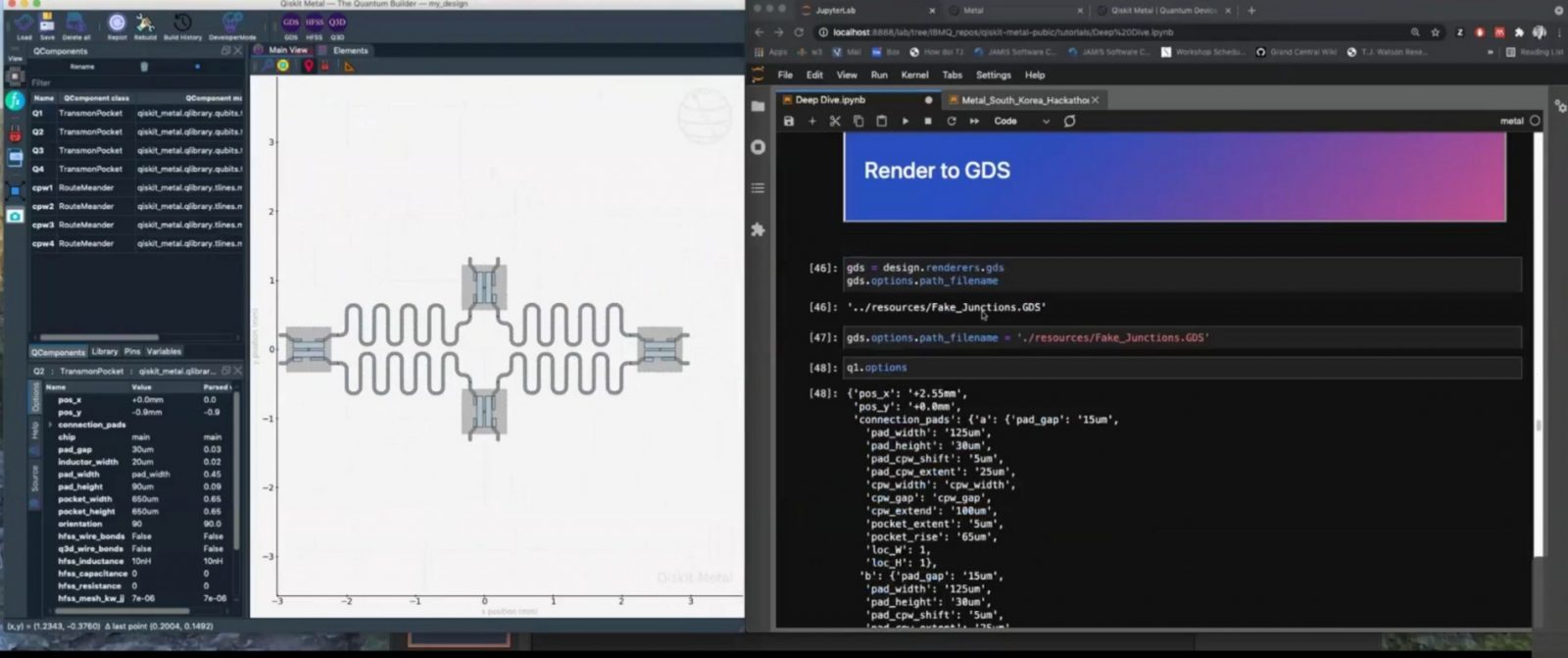Click the screenshot camera icon in left sidebar
Image resolution: width=1568 pixels, height=658 pixels.
(x=15, y=216)
